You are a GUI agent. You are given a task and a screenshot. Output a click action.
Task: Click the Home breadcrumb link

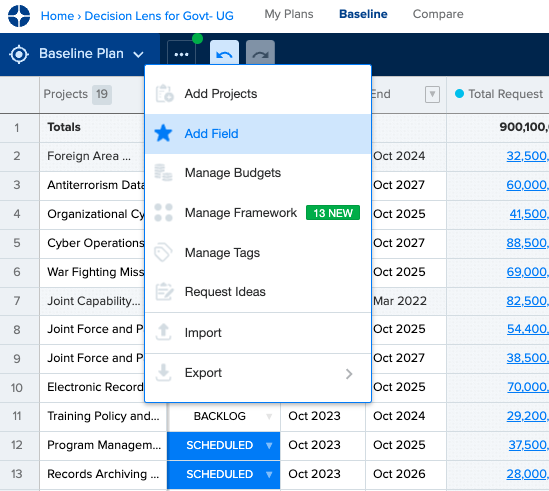[57, 16]
